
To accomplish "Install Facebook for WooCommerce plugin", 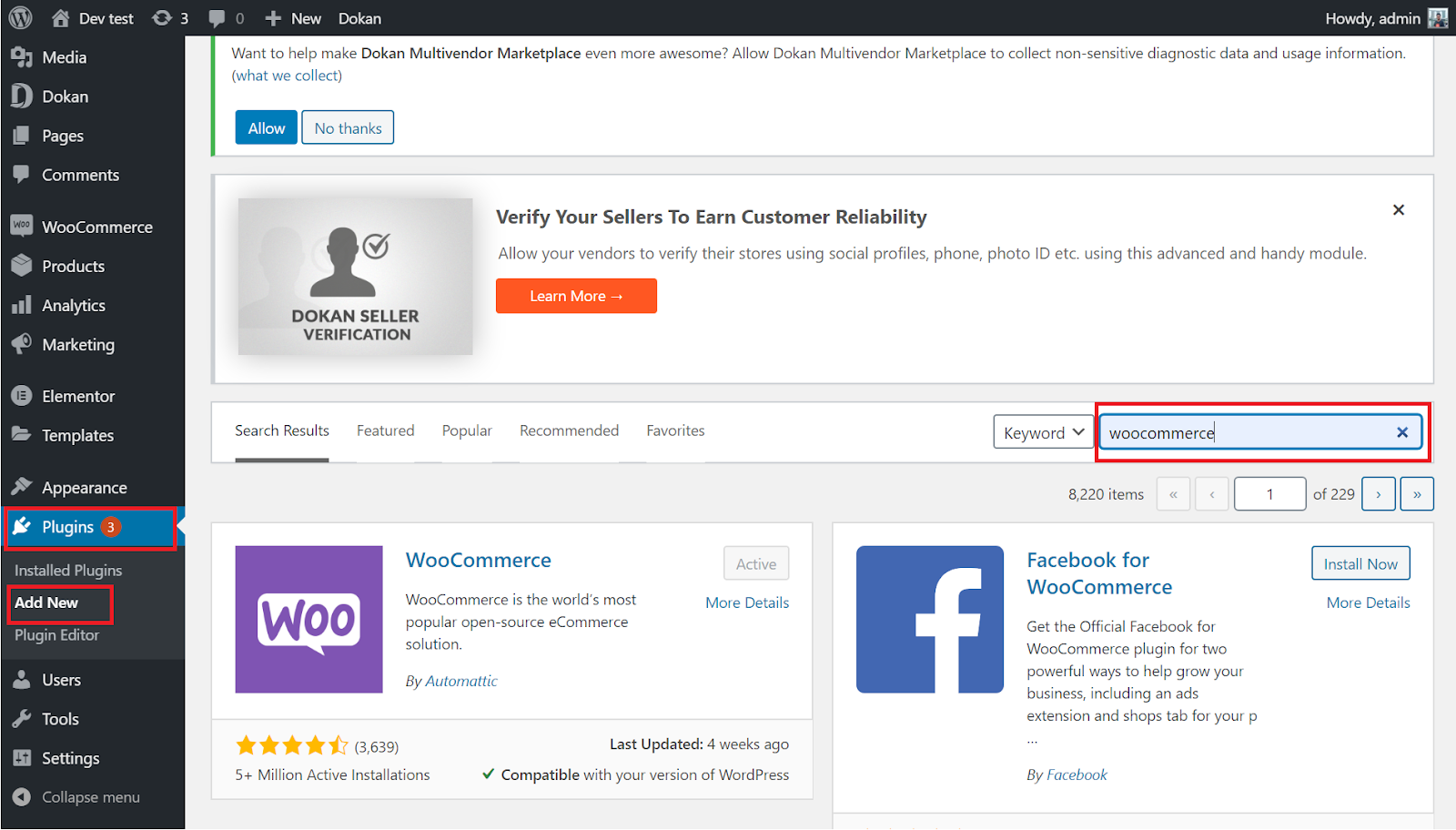I will coord(1360,563).
